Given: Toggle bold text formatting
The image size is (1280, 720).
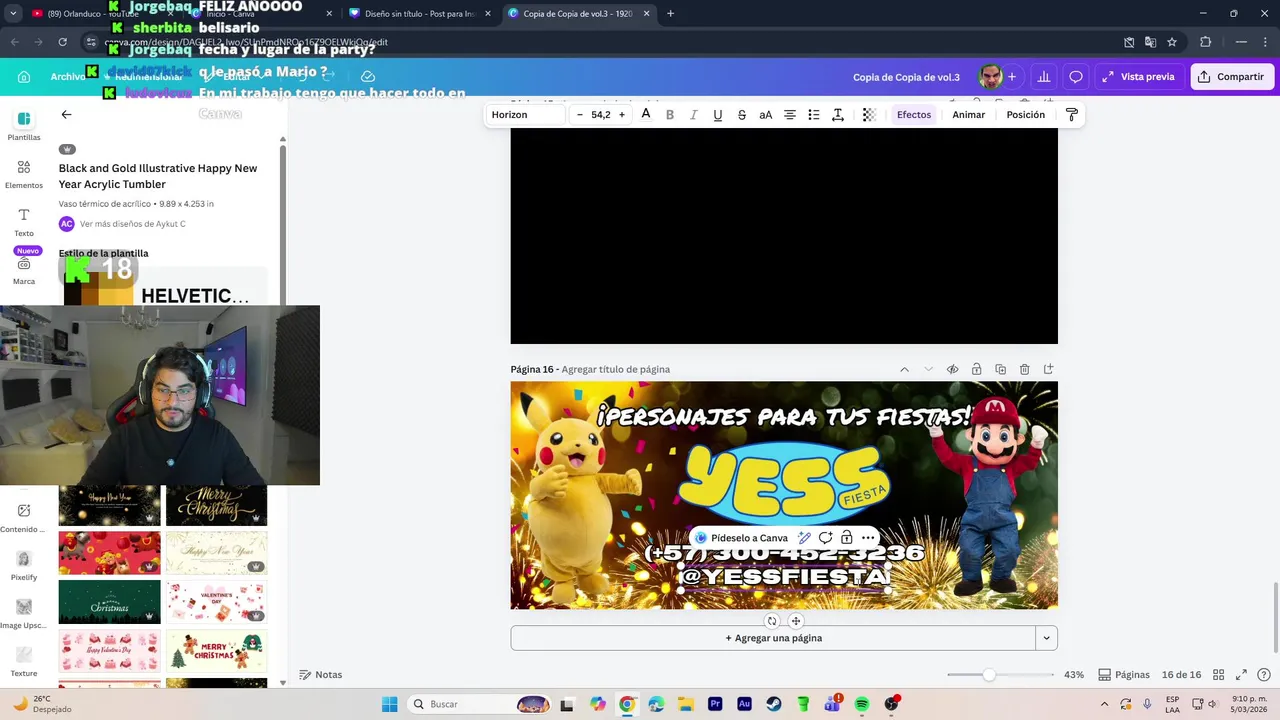Looking at the screenshot, I should coord(670,115).
